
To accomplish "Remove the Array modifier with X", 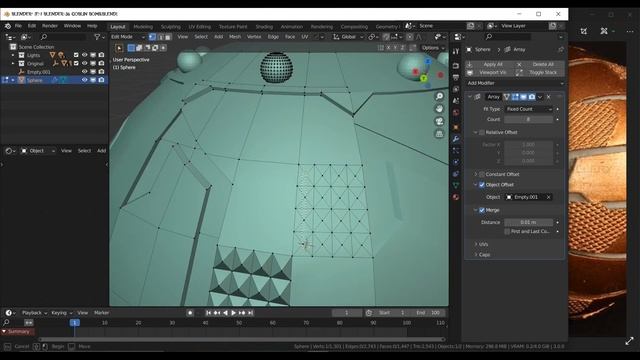I will tap(549, 97).
